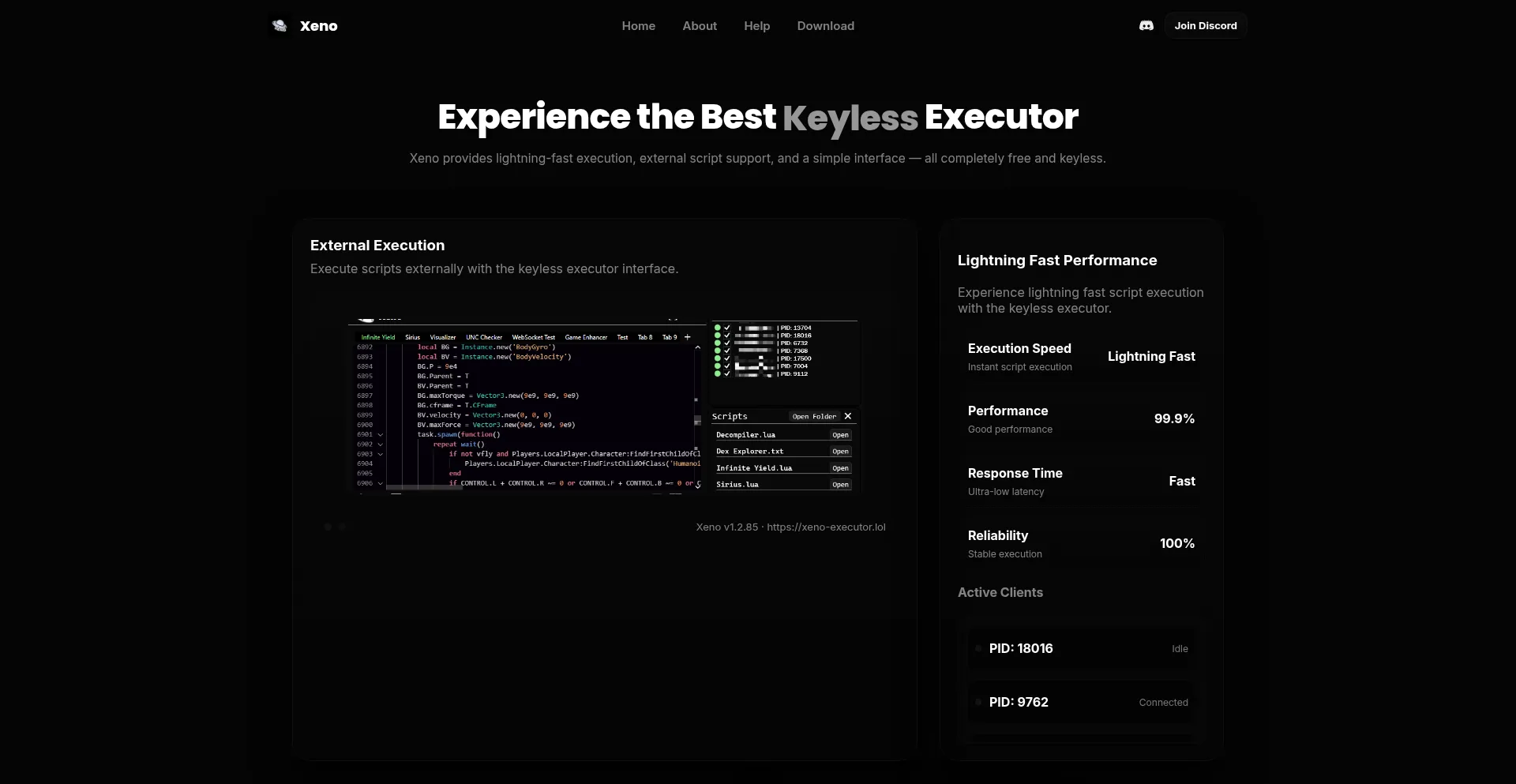Uncheck the checkbox beside PID 6732
This screenshot has width=1516, height=784.
pyautogui.click(x=727, y=343)
